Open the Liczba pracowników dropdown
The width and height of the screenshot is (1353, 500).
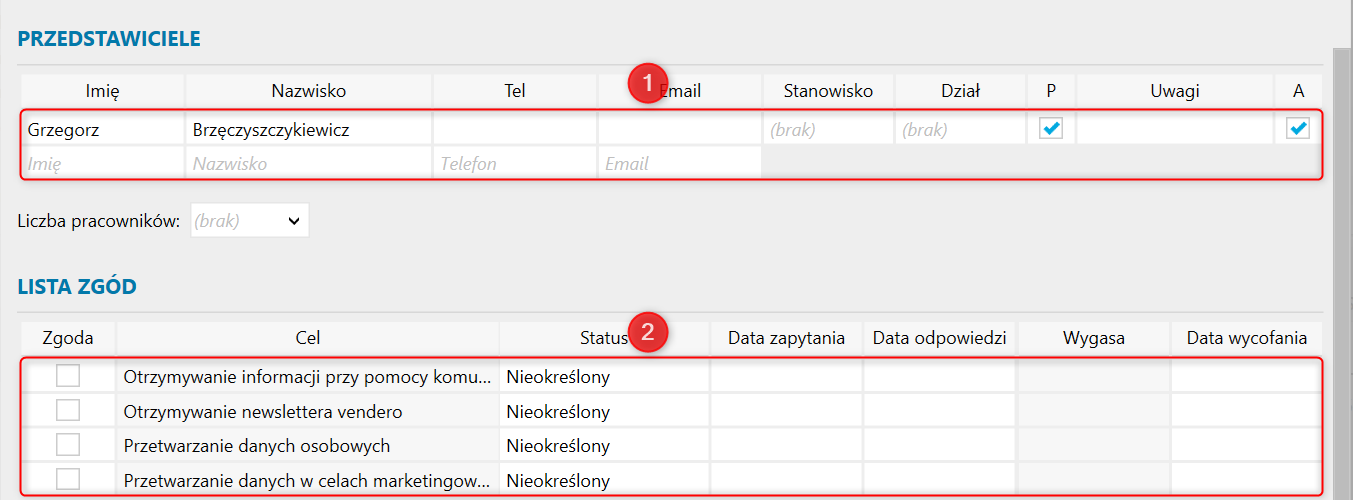248,221
